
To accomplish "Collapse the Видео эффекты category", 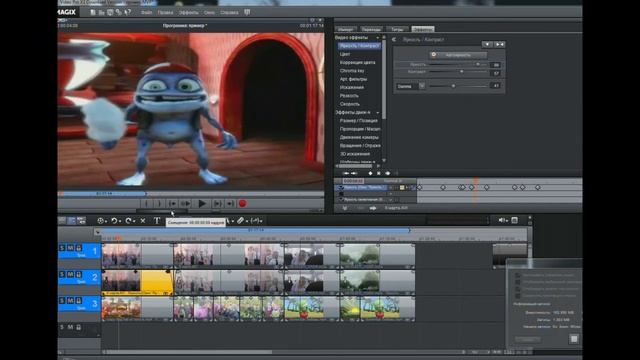I will [x=378, y=38].
